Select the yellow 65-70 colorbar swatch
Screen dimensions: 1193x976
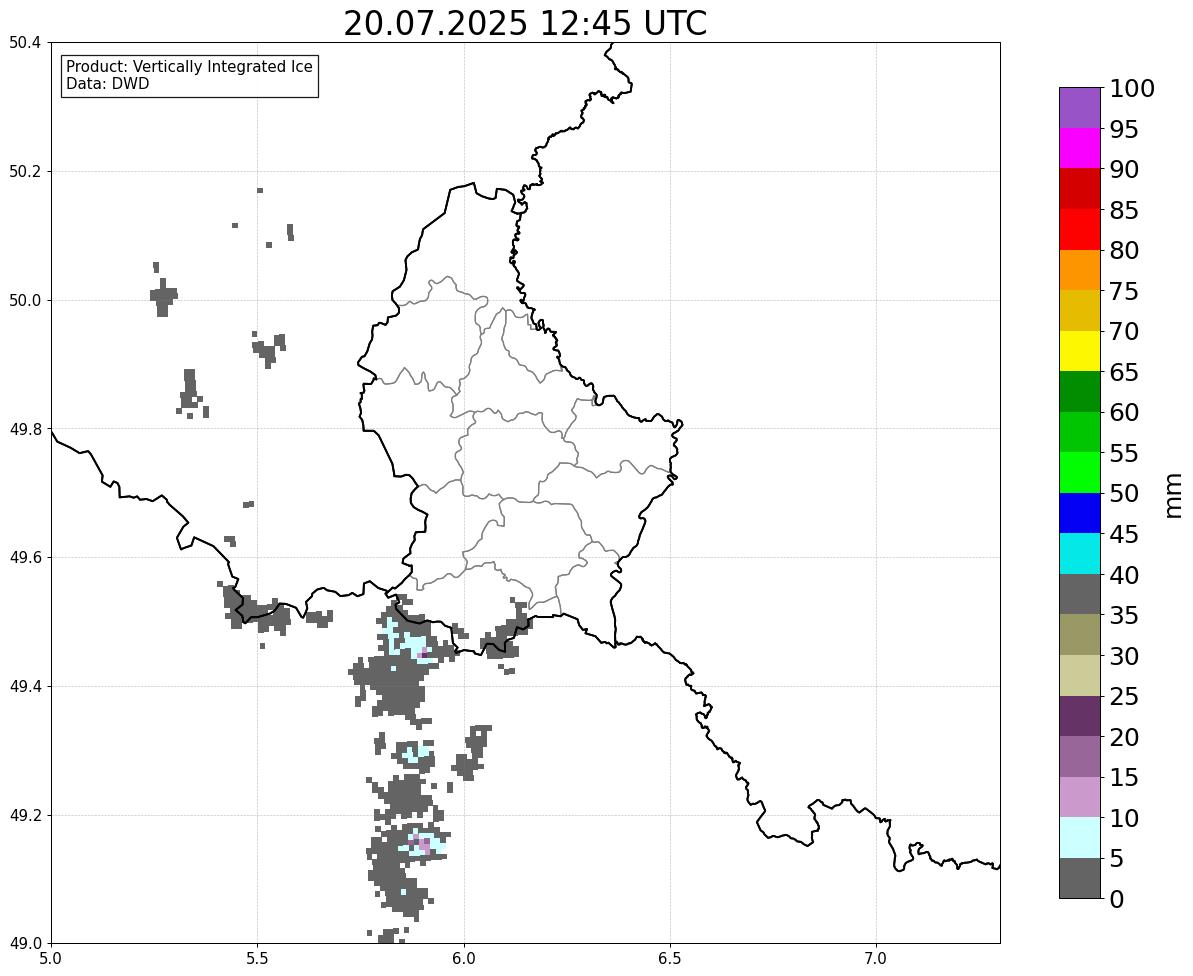pyautogui.click(x=1080, y=351)
